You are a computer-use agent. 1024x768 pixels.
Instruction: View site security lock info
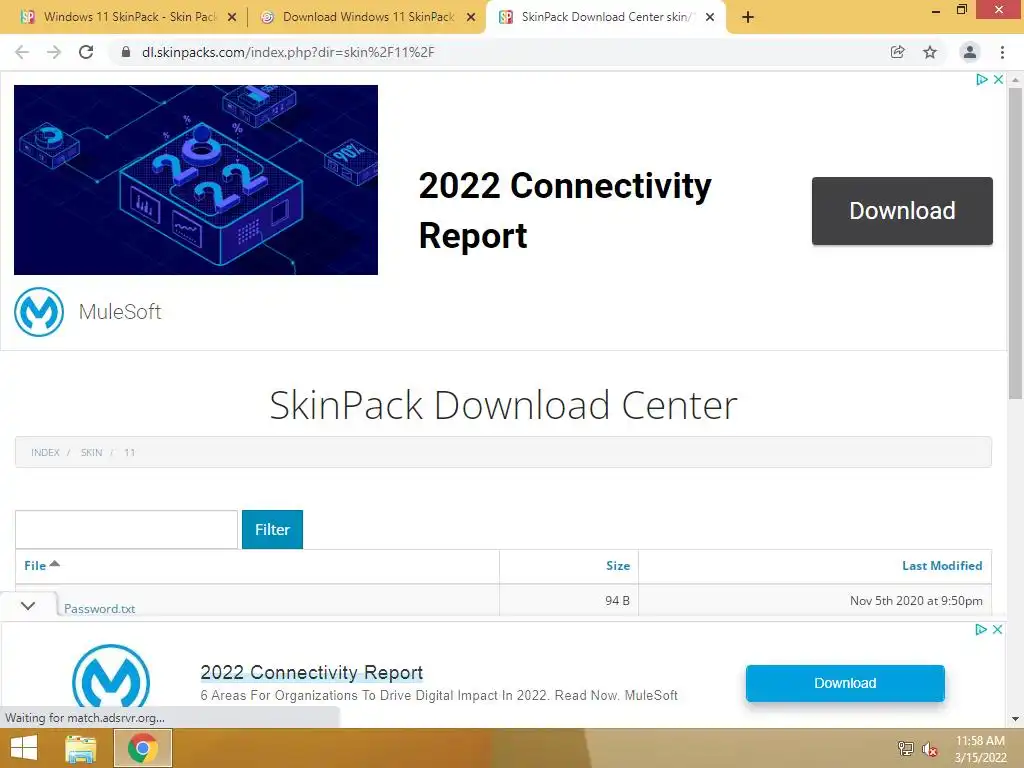(x=126, y=52)
